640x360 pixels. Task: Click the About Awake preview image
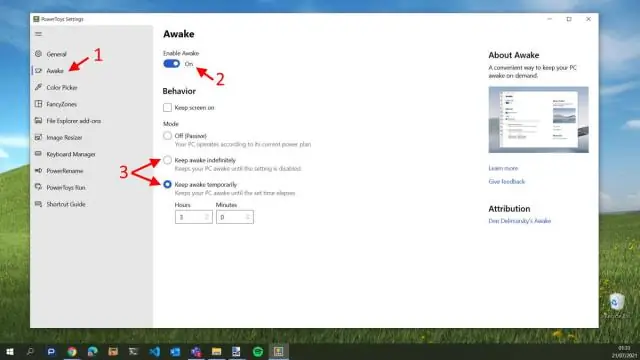point(538,120)
